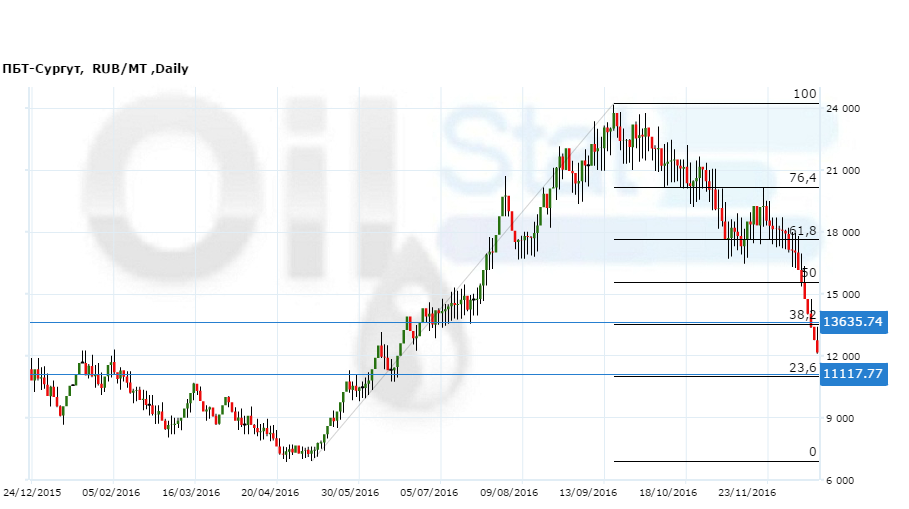Click the Fibonacci 50 level label

(809, 272)
